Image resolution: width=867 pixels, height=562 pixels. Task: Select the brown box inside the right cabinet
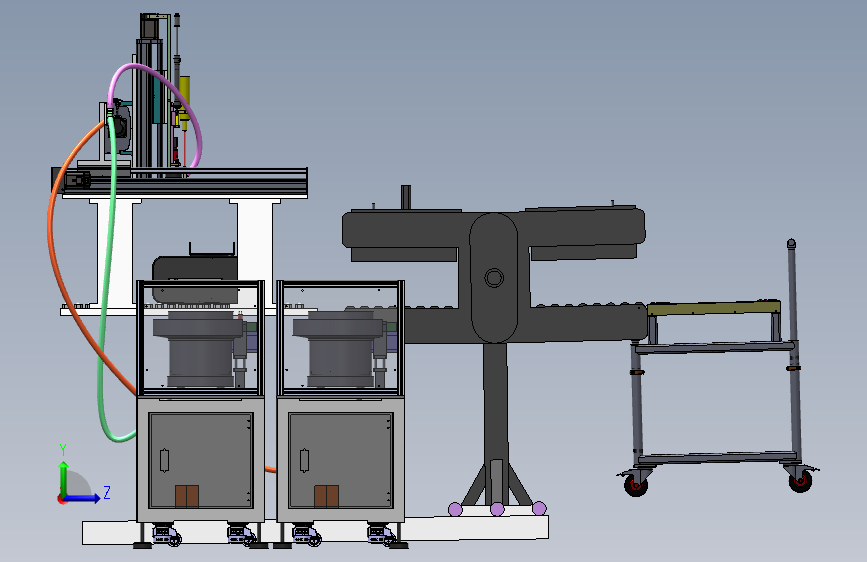[x=326, y=496]
